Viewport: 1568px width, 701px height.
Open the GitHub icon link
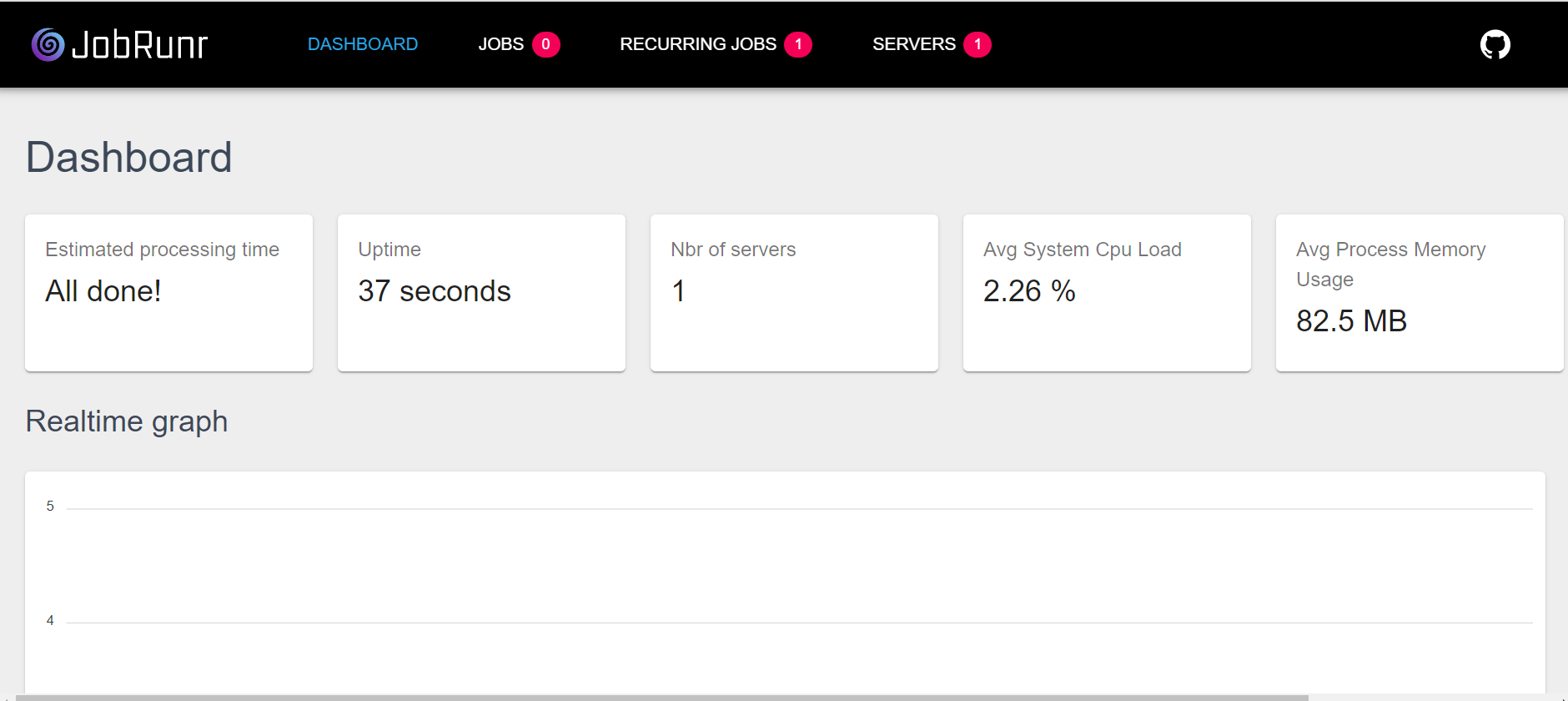tap(1495, 44)
